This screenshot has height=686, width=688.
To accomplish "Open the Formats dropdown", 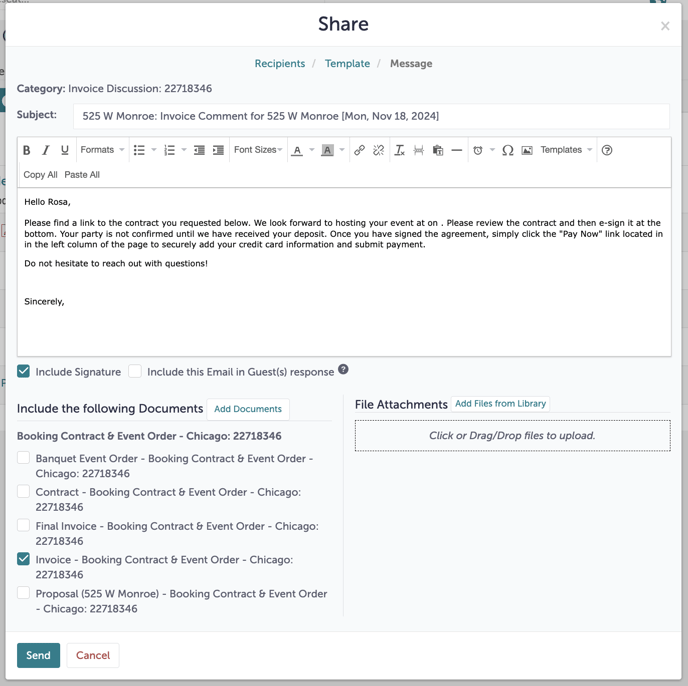I will 102,150.
